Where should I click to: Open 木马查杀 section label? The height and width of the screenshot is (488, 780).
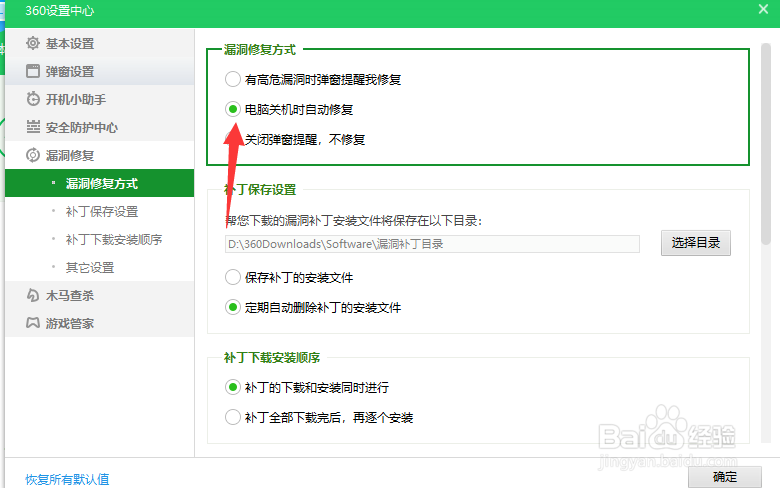70,296
